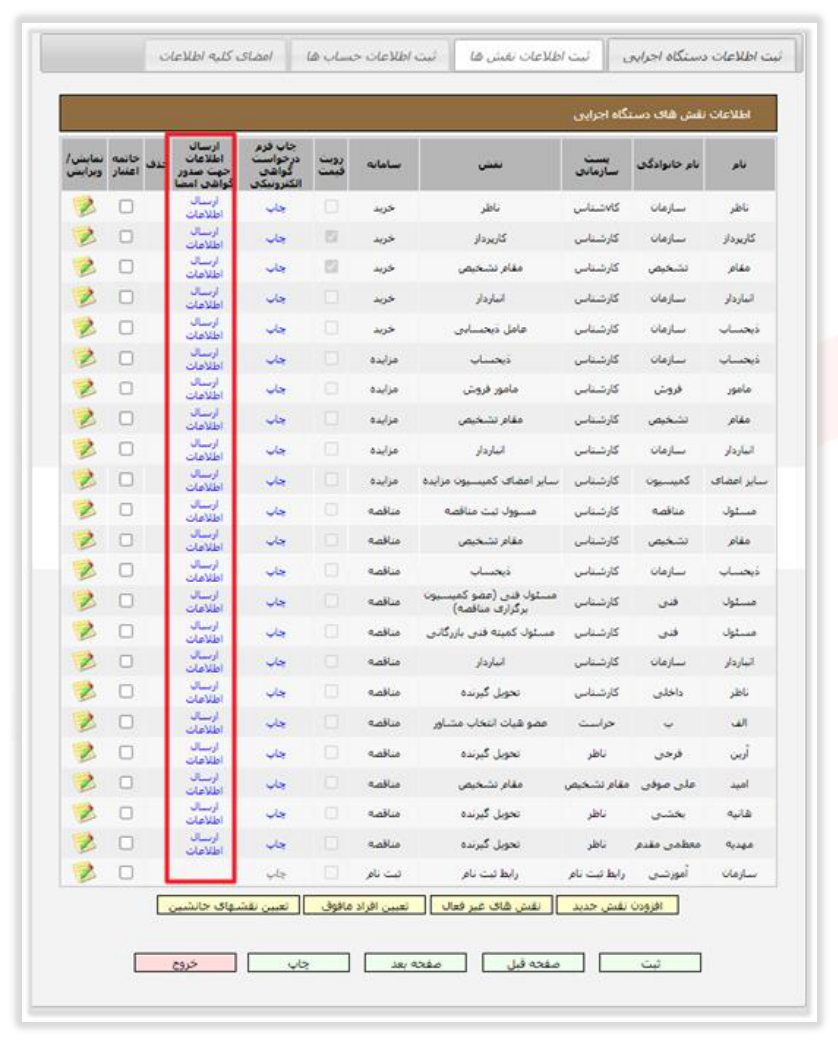Click the pink خروج exit button
The height and width of the screenshot is (1044, 838).
(185, 963)
